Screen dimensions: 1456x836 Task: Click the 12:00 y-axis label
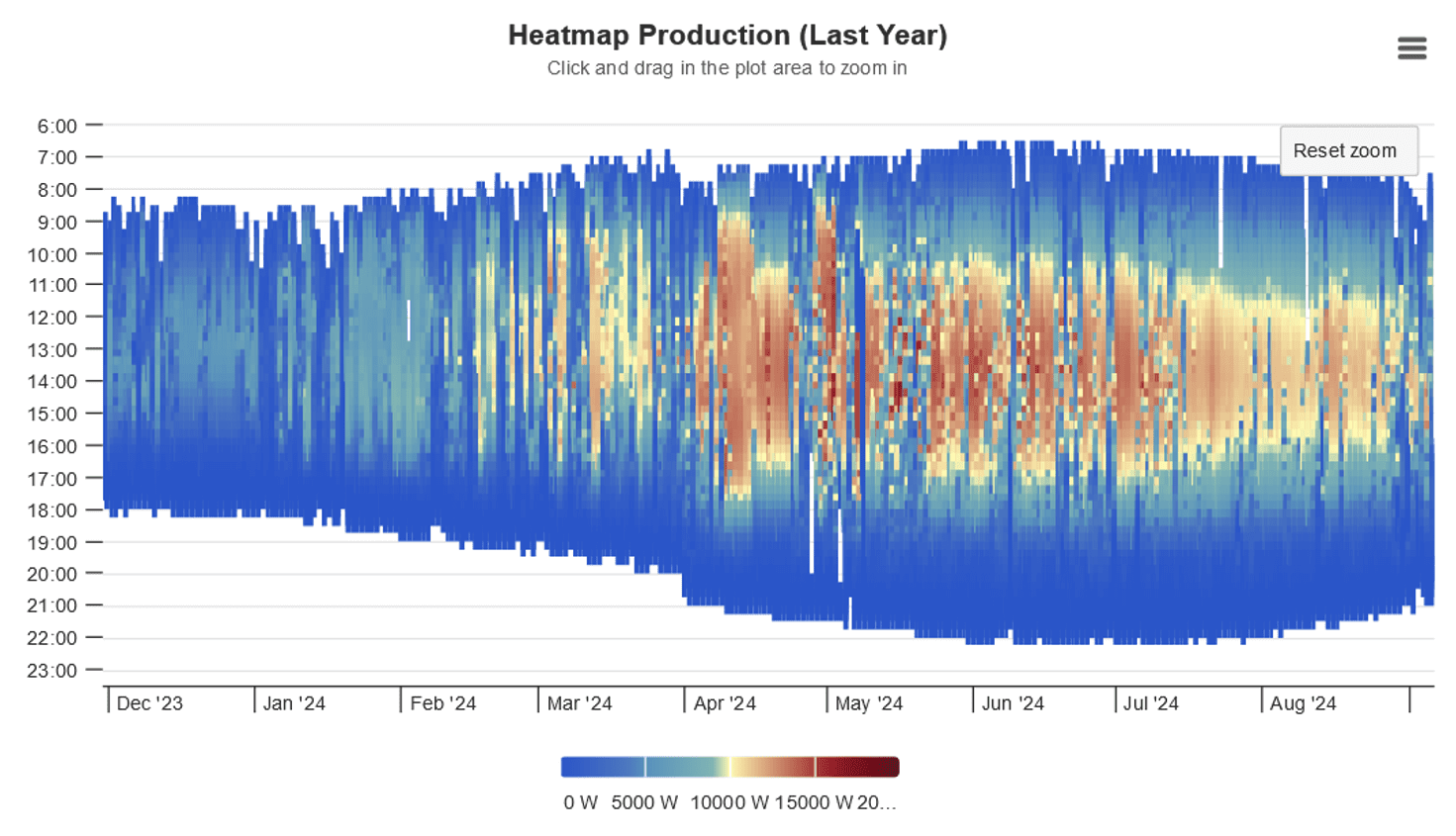[x=53, y=318]
